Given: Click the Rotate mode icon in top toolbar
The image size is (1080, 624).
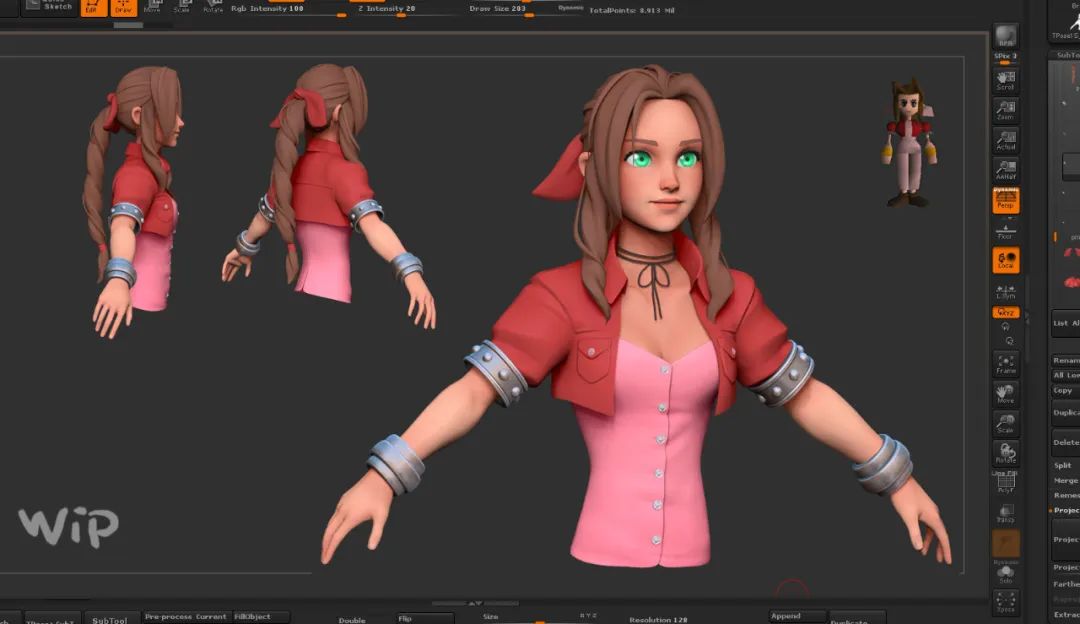Looking at the screenshot, I should point(212,7).
